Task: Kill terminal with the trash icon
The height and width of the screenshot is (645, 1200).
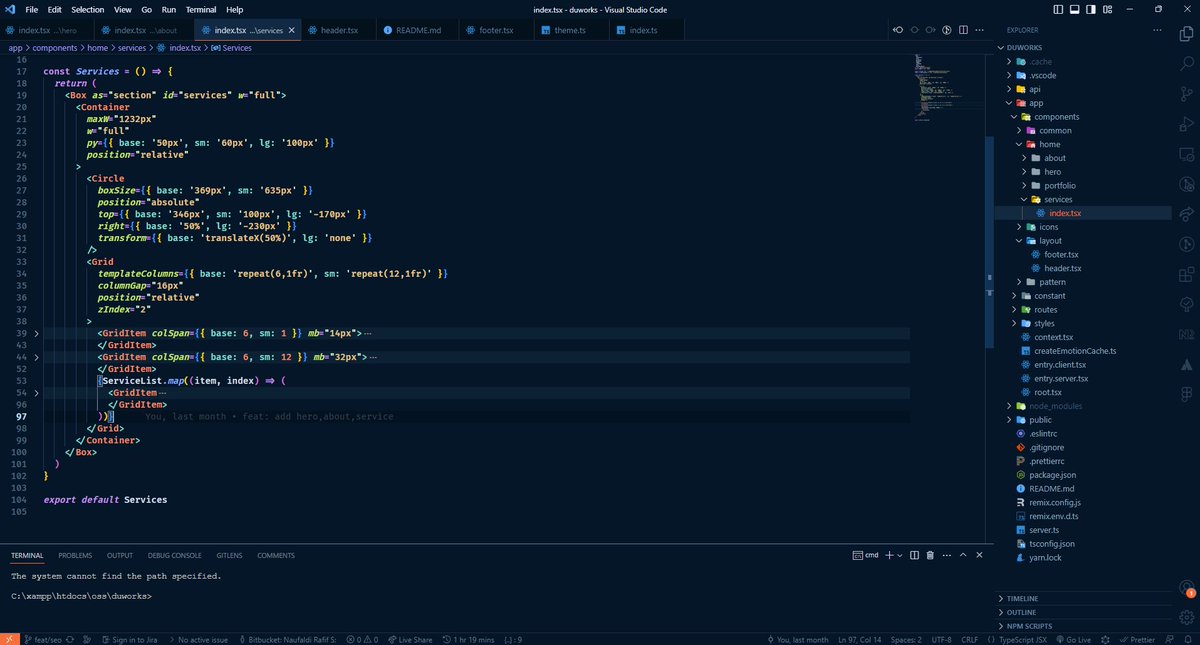Action: tap(930, 555)
